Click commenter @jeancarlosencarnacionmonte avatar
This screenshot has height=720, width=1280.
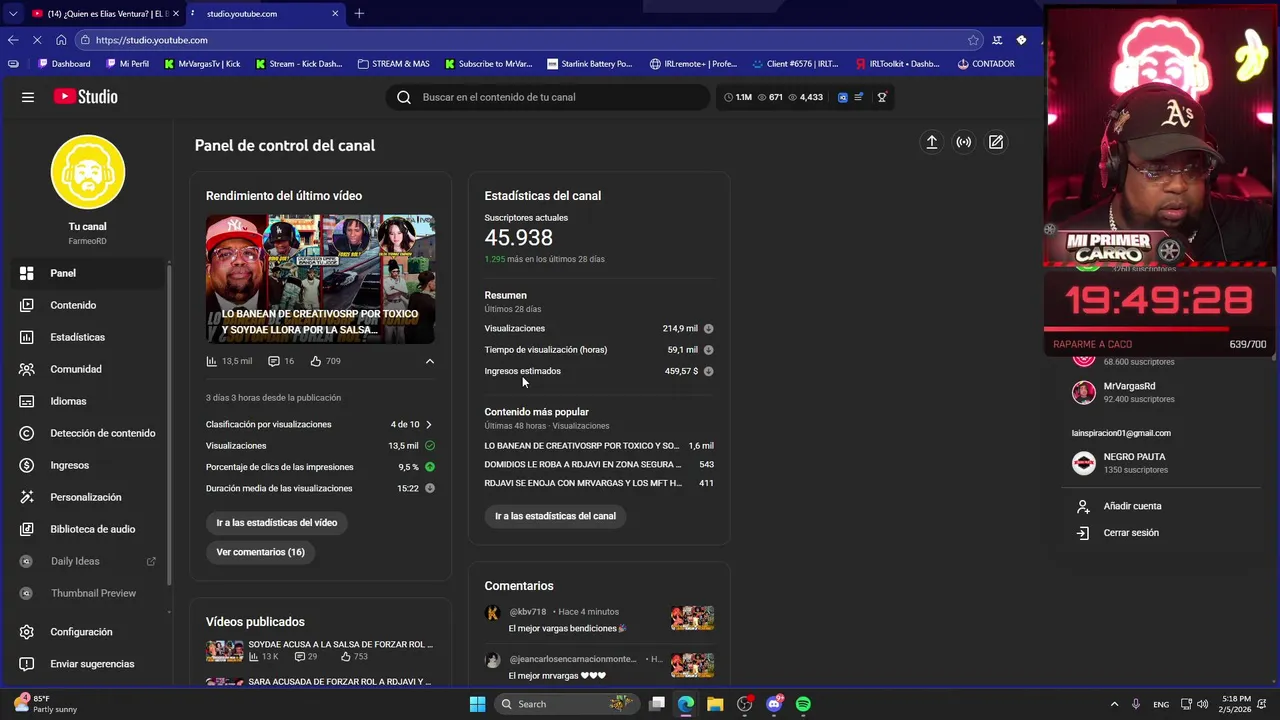tap(492, 660)
